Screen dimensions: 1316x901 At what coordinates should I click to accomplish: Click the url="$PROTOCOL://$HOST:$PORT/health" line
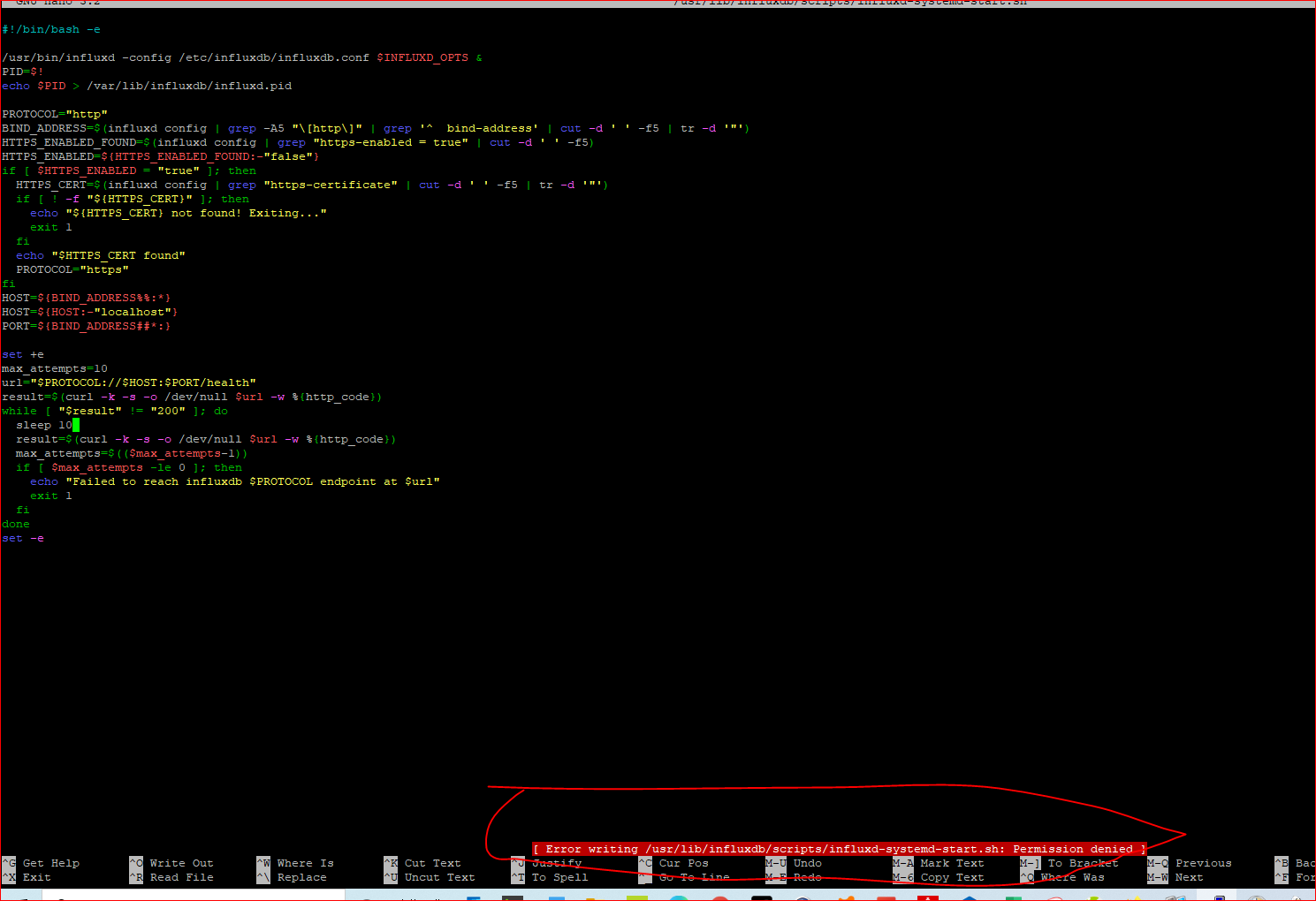click(x=129, y=382)
